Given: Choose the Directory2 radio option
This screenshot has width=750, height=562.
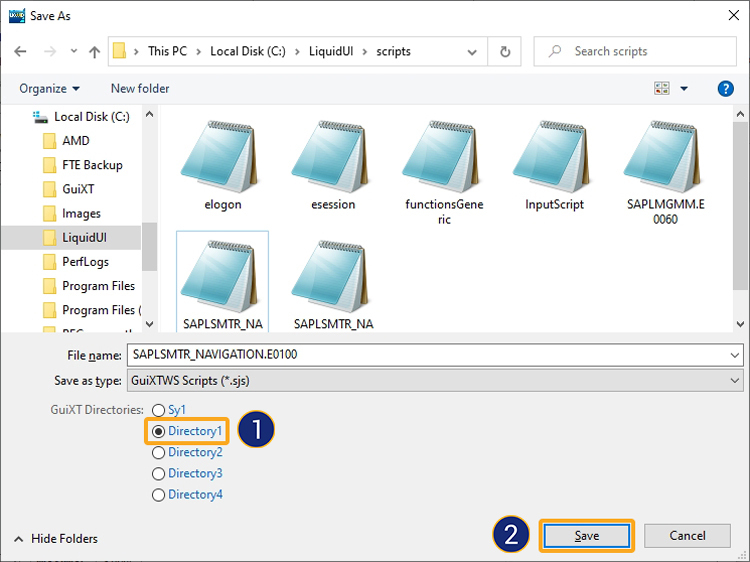Looking at the screenshot, I should (158, 452).
